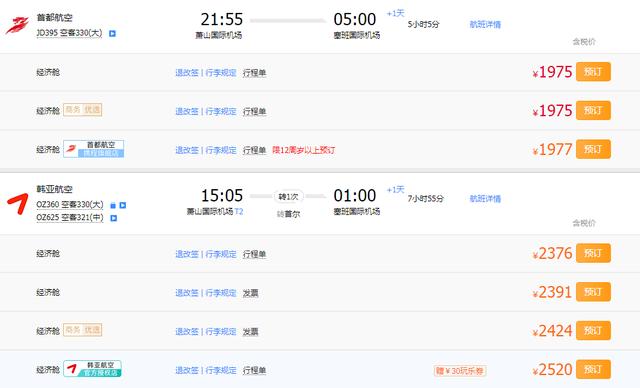The width and height of the screenshot is (640, 388).
Task: Click the blue lock icon beside OZ360
Action: point(113,205)
